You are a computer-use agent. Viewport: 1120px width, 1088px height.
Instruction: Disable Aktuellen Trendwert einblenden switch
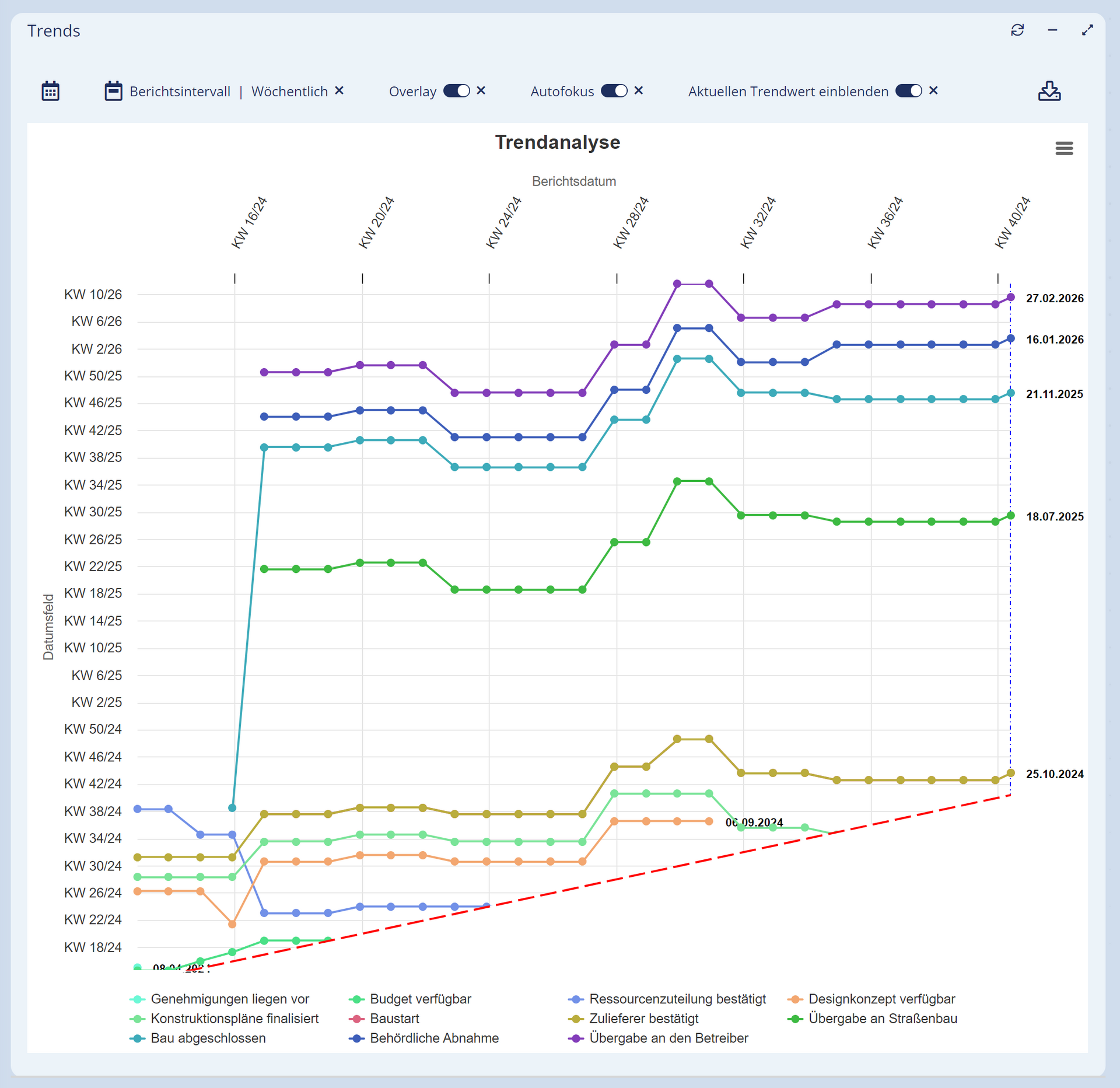(x=908, y=91)
